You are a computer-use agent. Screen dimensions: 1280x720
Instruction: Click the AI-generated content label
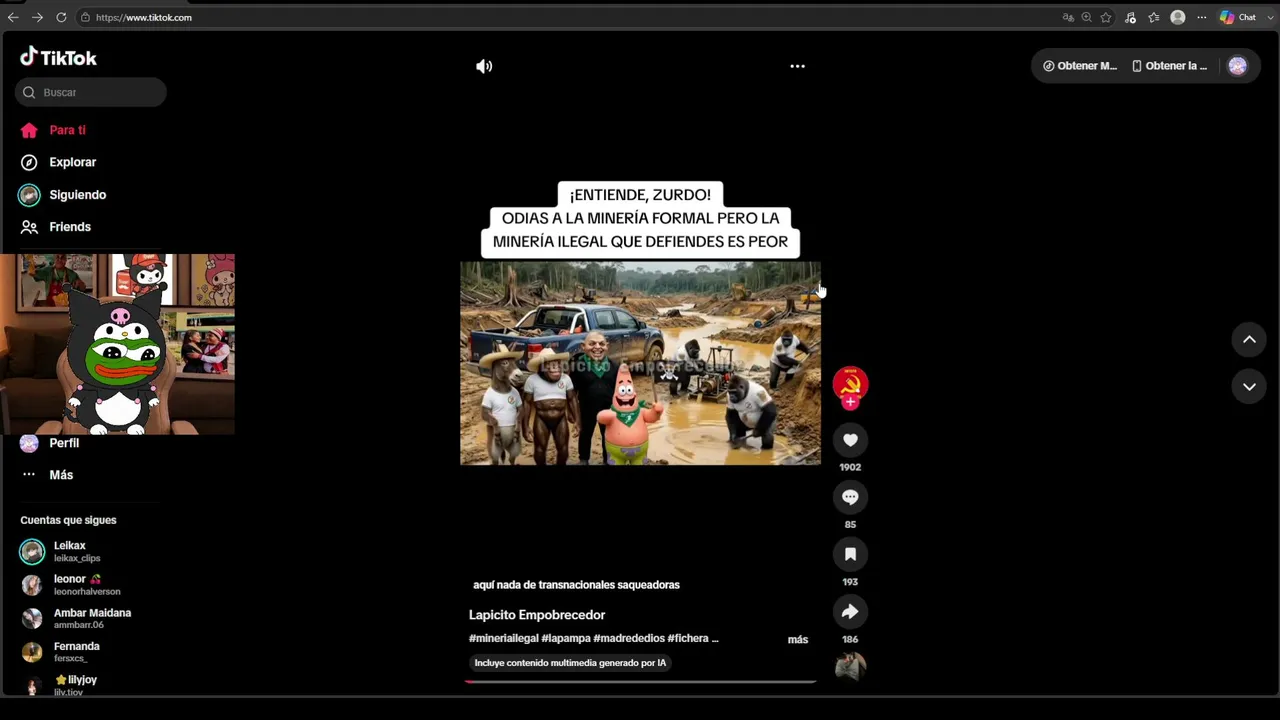pos(570,663)
